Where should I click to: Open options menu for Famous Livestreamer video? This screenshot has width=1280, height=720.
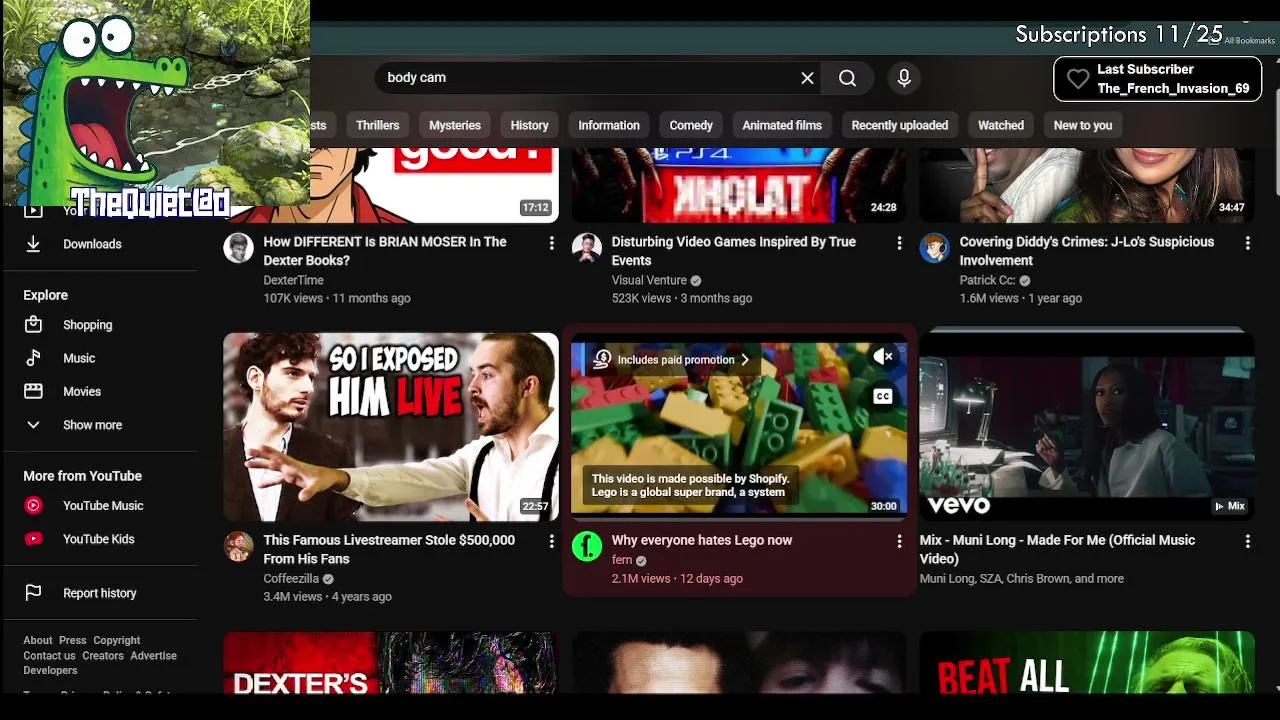[551, 541]
